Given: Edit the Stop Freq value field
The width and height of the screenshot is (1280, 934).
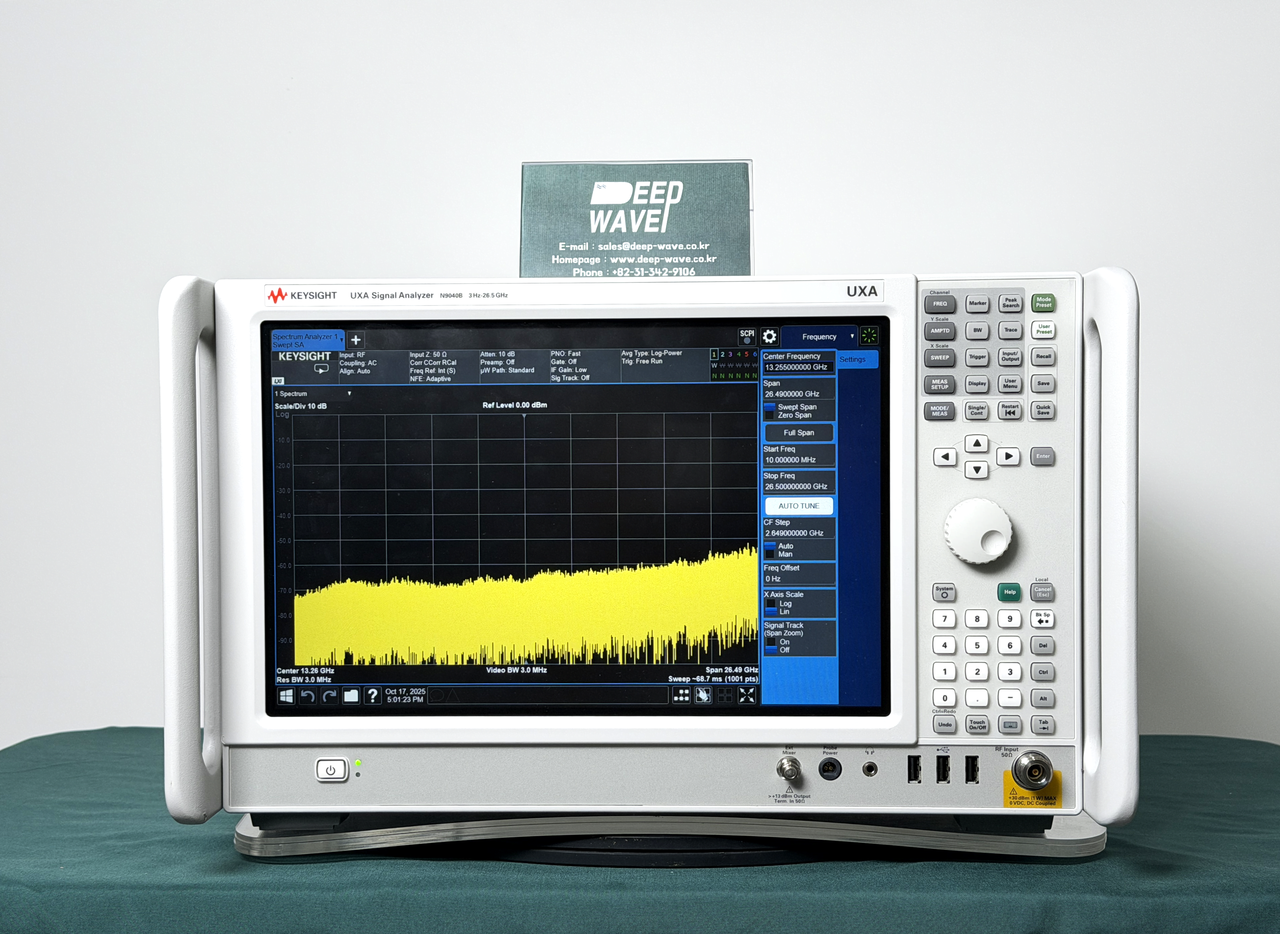Looking at the screenshot, I should [799, 487].
